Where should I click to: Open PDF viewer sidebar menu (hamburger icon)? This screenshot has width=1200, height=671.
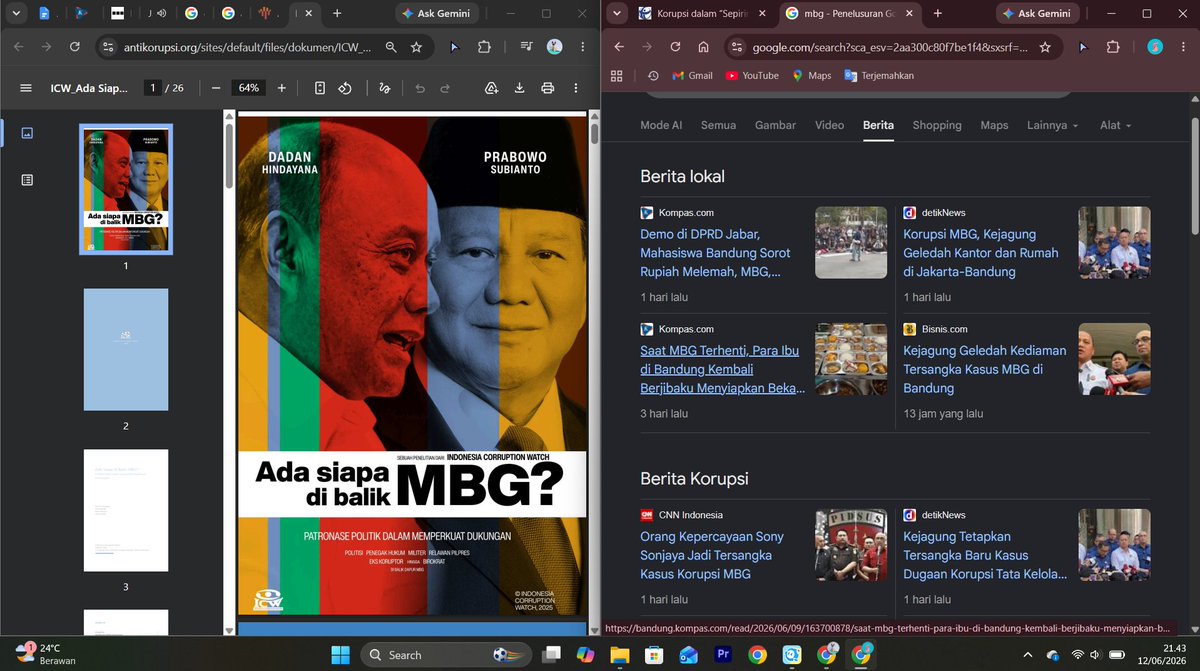[x=25, y=88]
